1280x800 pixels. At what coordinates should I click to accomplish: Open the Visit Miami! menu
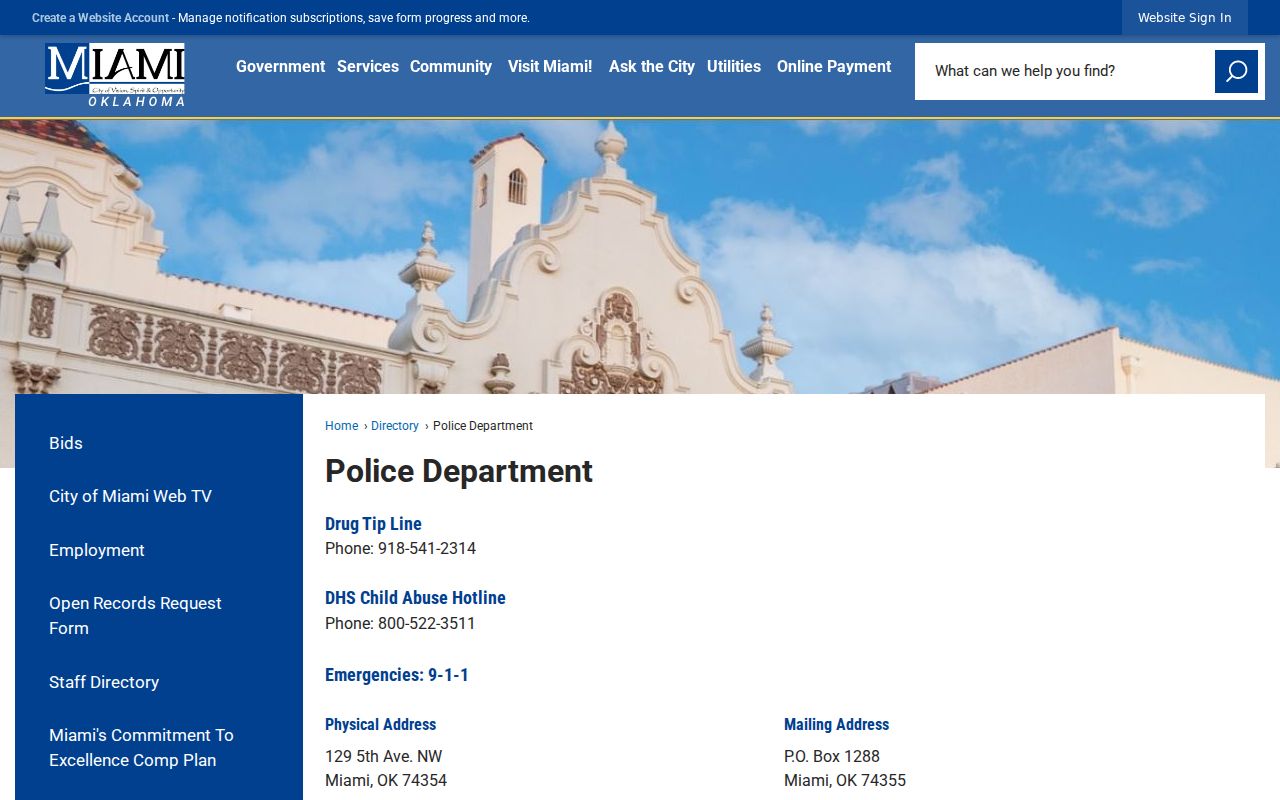point(550,66)
